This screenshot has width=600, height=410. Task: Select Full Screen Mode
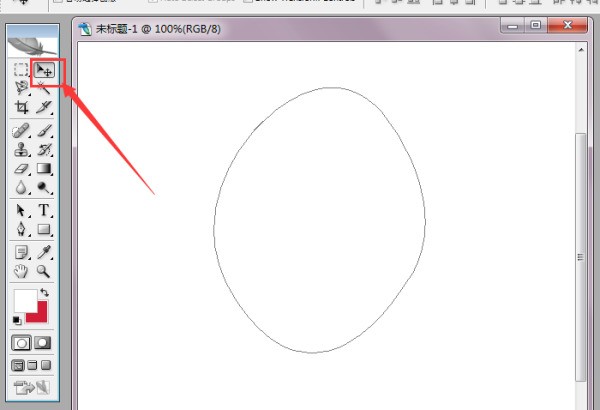pyautogui.click(x=46, y=365)
